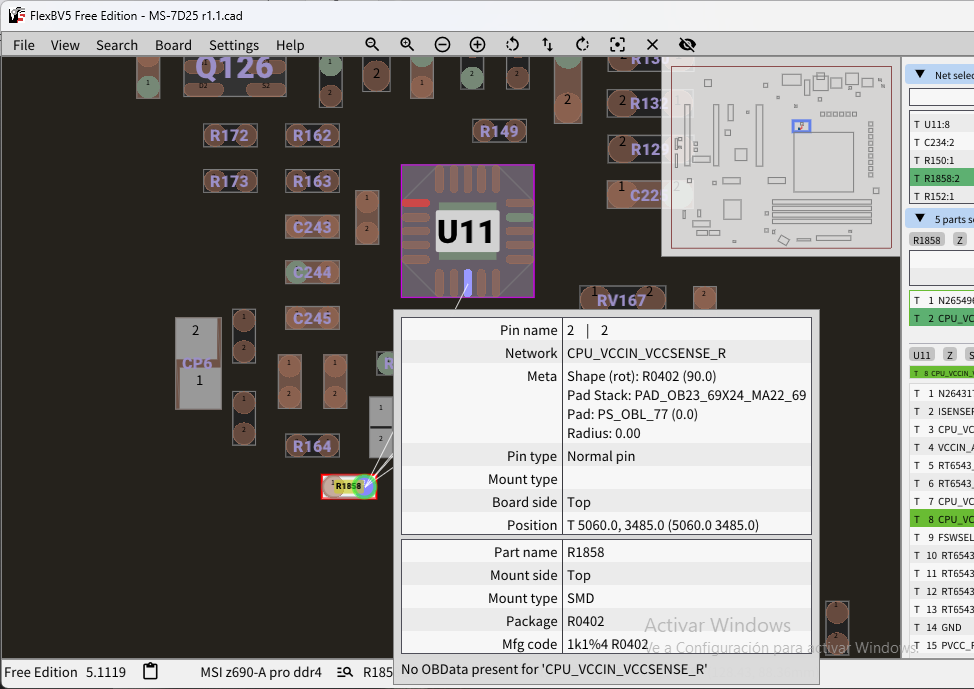Click the clipboard icon in status bar
The height and width of the screenshot is (689, 974).
pyautogui.click(x=151, y=671)
